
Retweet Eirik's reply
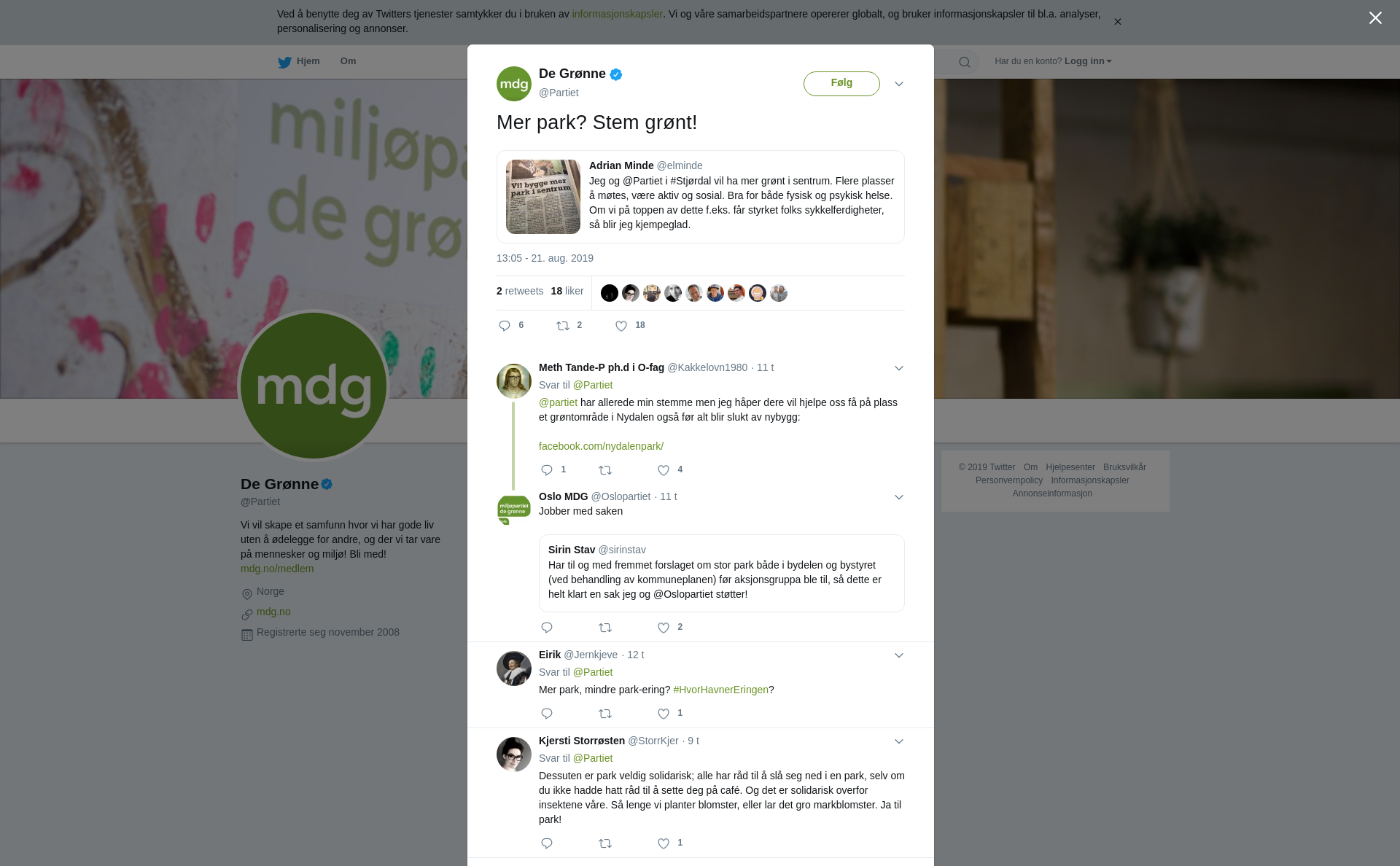click(605, 714)
